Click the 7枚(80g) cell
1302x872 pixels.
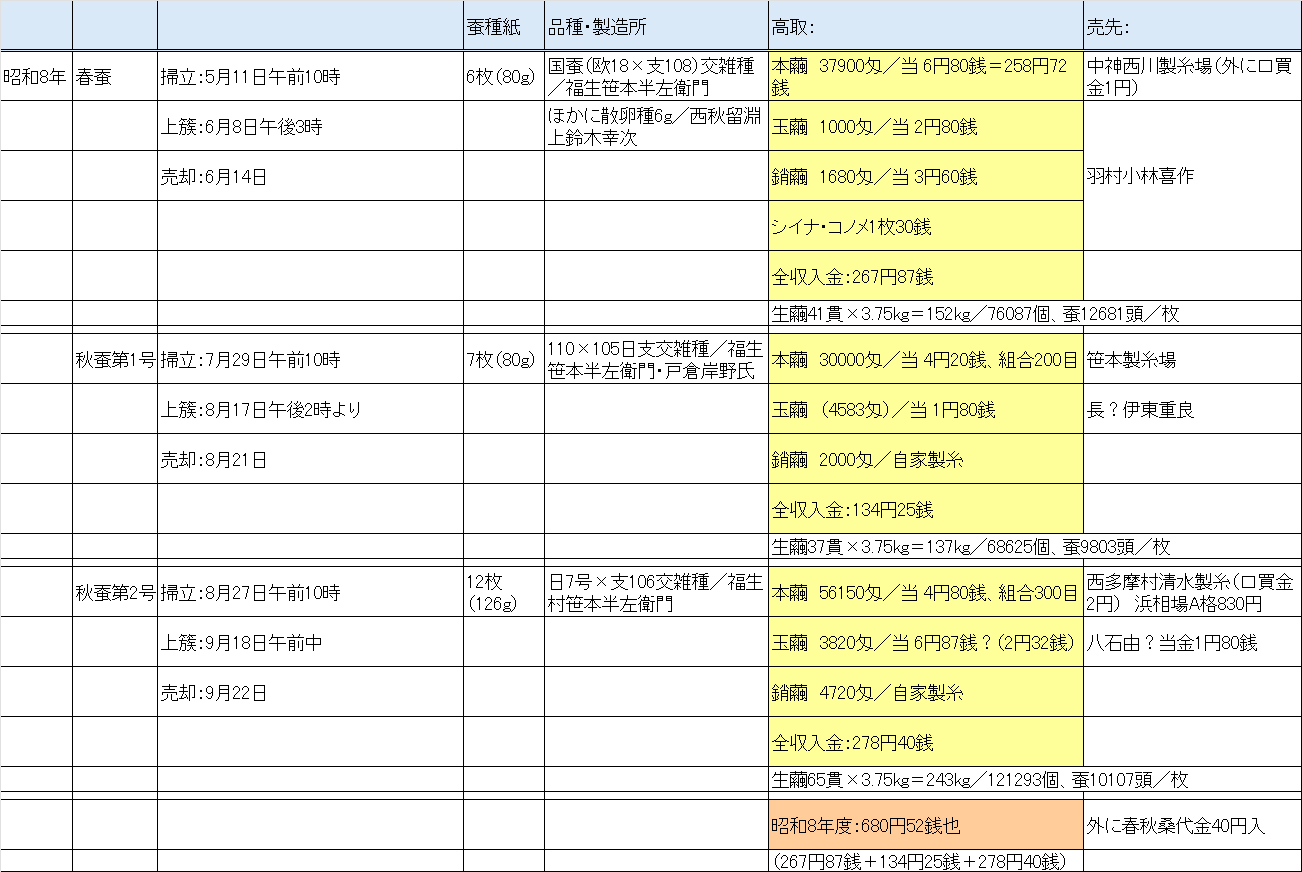504,359
